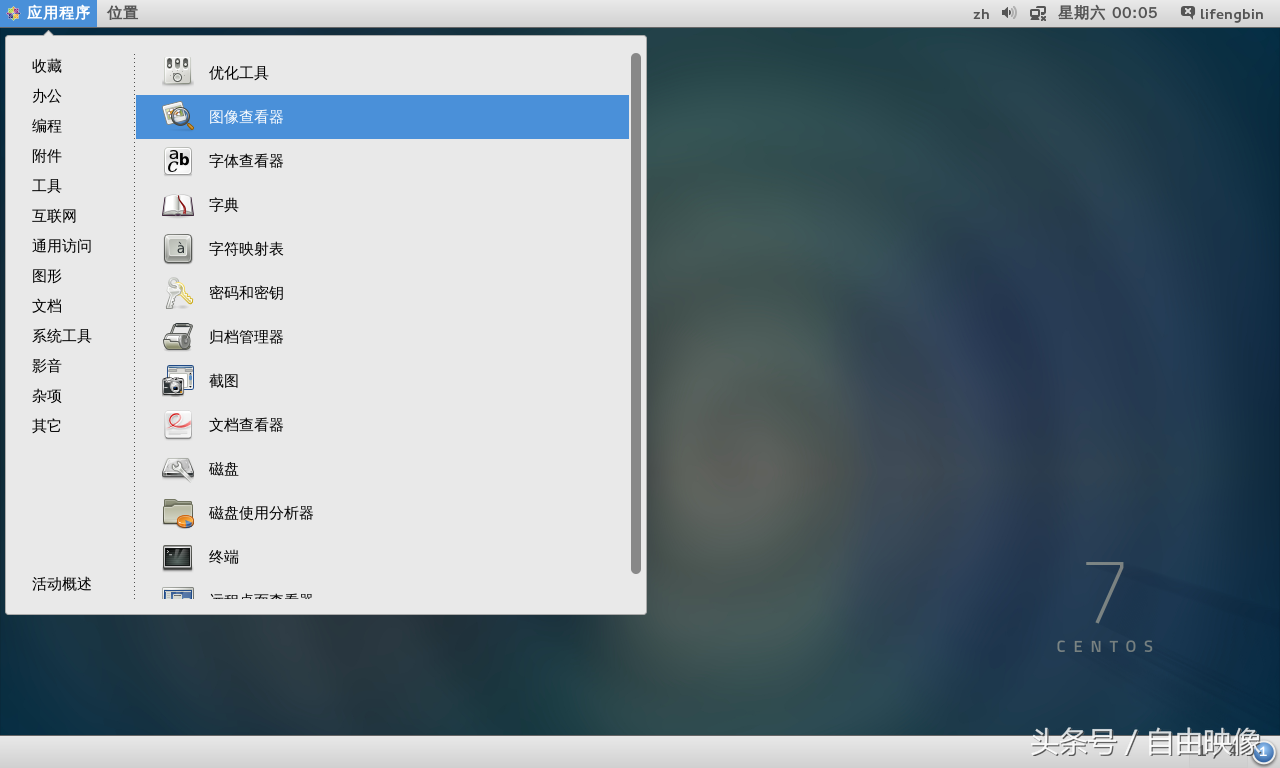
Task: Click 活动概述 activities overview
Action: pos(61,584)
